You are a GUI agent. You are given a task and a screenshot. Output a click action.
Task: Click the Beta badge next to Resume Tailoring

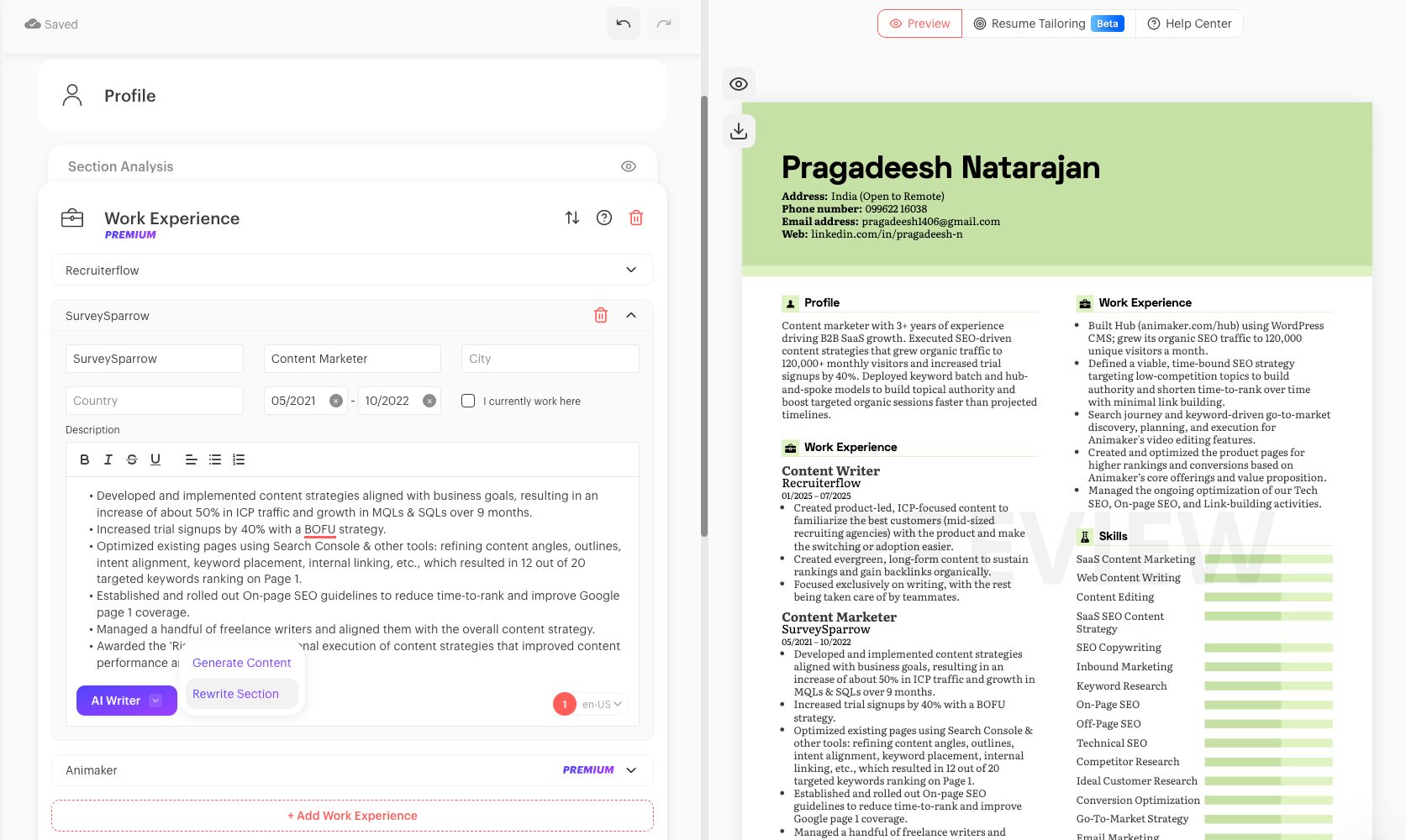point(1107,24)
